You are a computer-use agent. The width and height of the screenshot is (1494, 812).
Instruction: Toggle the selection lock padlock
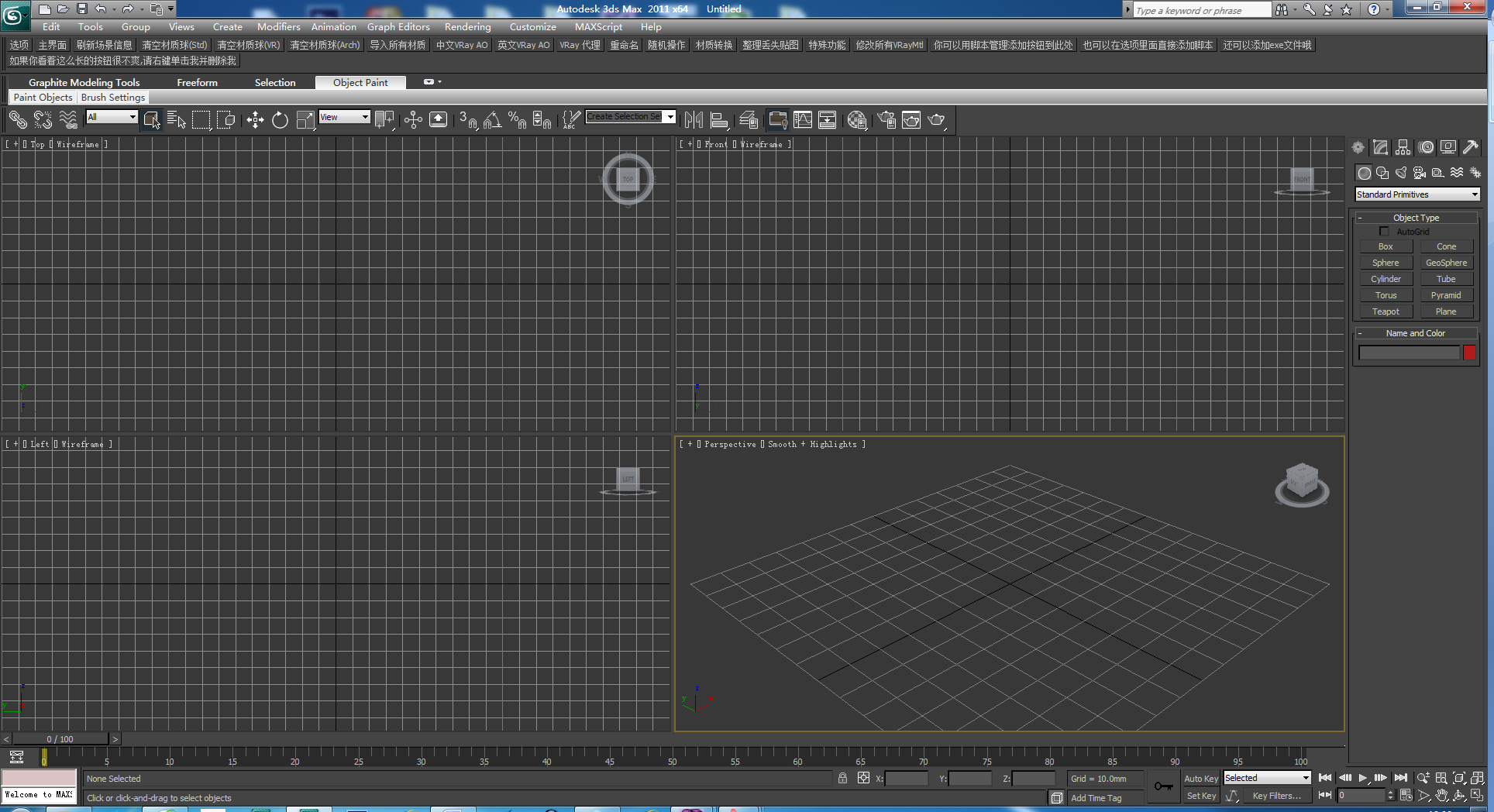coord(842,778)
